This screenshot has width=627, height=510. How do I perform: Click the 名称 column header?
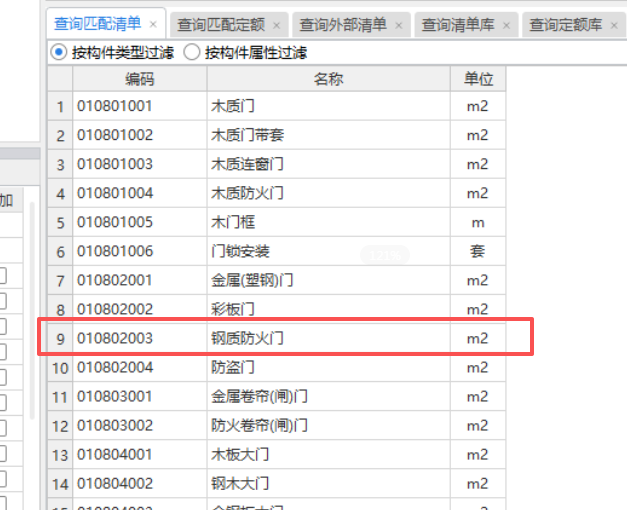(x=328, y=79)
